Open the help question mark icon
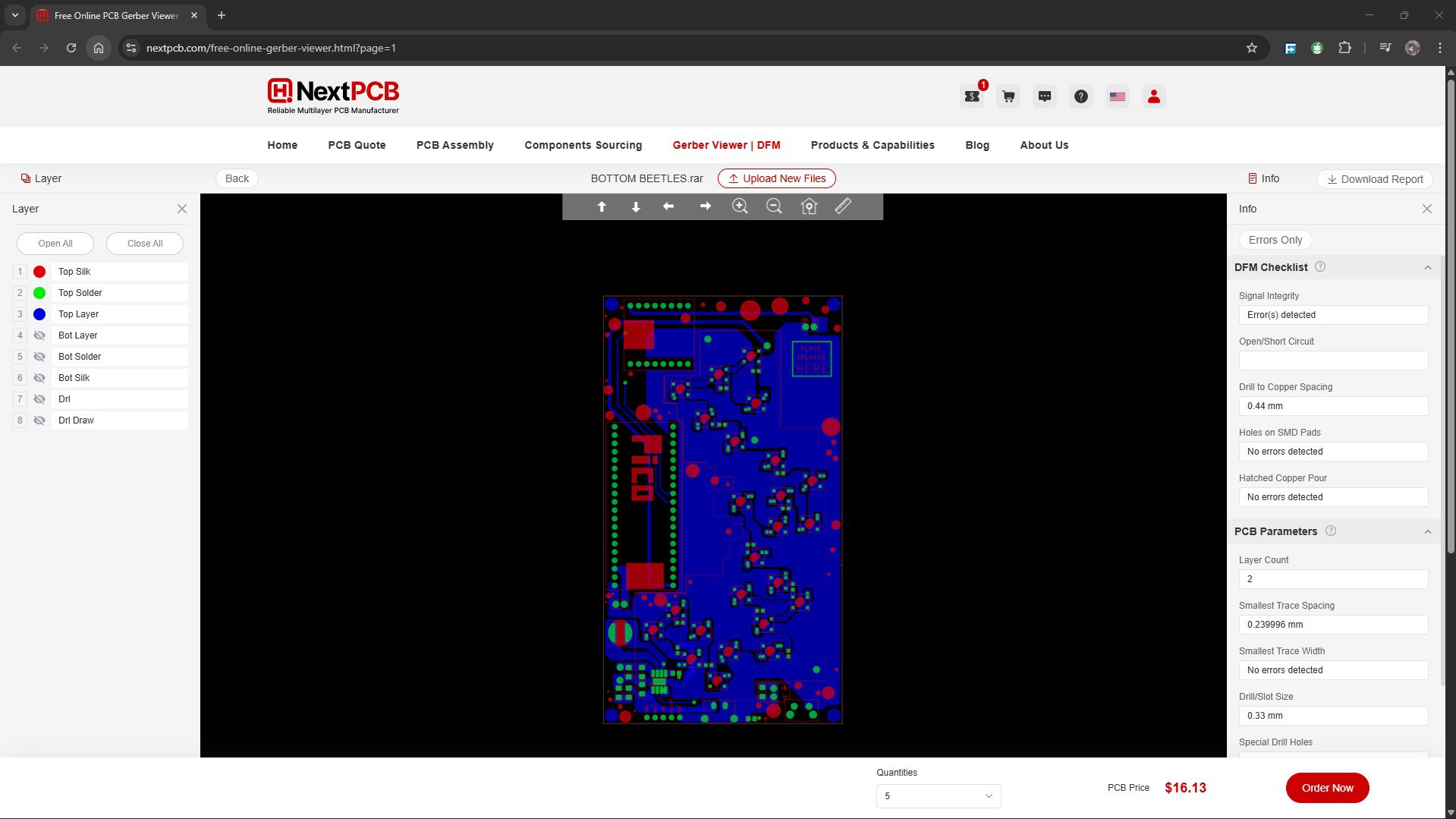Image resolution: width=1456 pixels, height=819 pixels. [1081, 96]
